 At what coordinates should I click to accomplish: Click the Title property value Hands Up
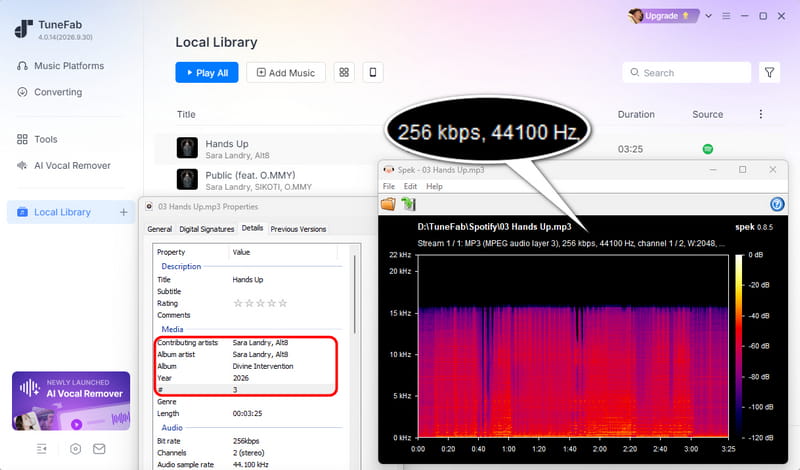pyautogui.click(x=248, y=280)
